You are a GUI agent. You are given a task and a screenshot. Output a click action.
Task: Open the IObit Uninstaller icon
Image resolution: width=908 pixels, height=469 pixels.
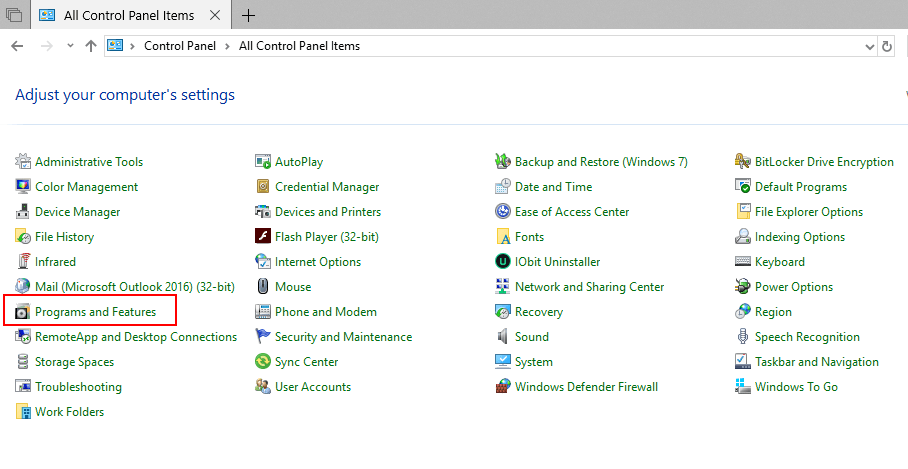pos(504,262)
